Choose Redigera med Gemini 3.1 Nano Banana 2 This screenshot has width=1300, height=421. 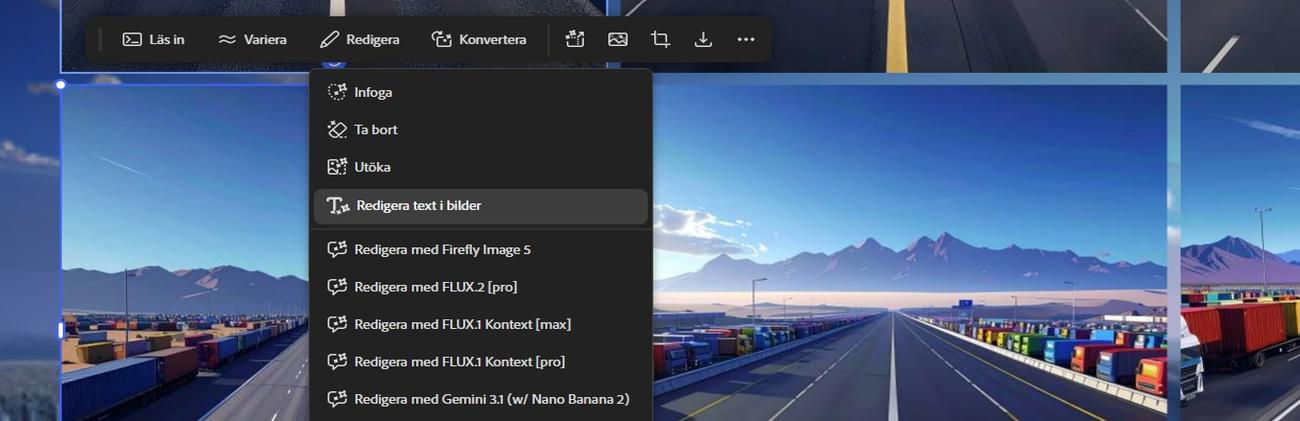tap(480, 399)
